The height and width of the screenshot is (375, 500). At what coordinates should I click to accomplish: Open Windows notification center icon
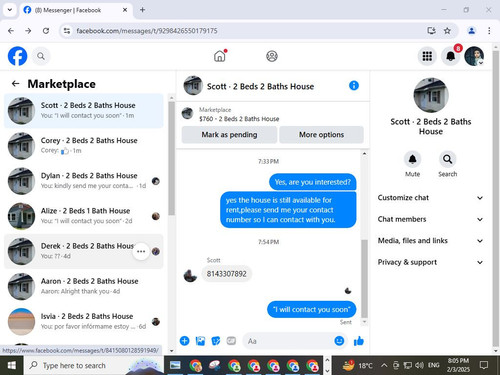click(x=484, y=365)
